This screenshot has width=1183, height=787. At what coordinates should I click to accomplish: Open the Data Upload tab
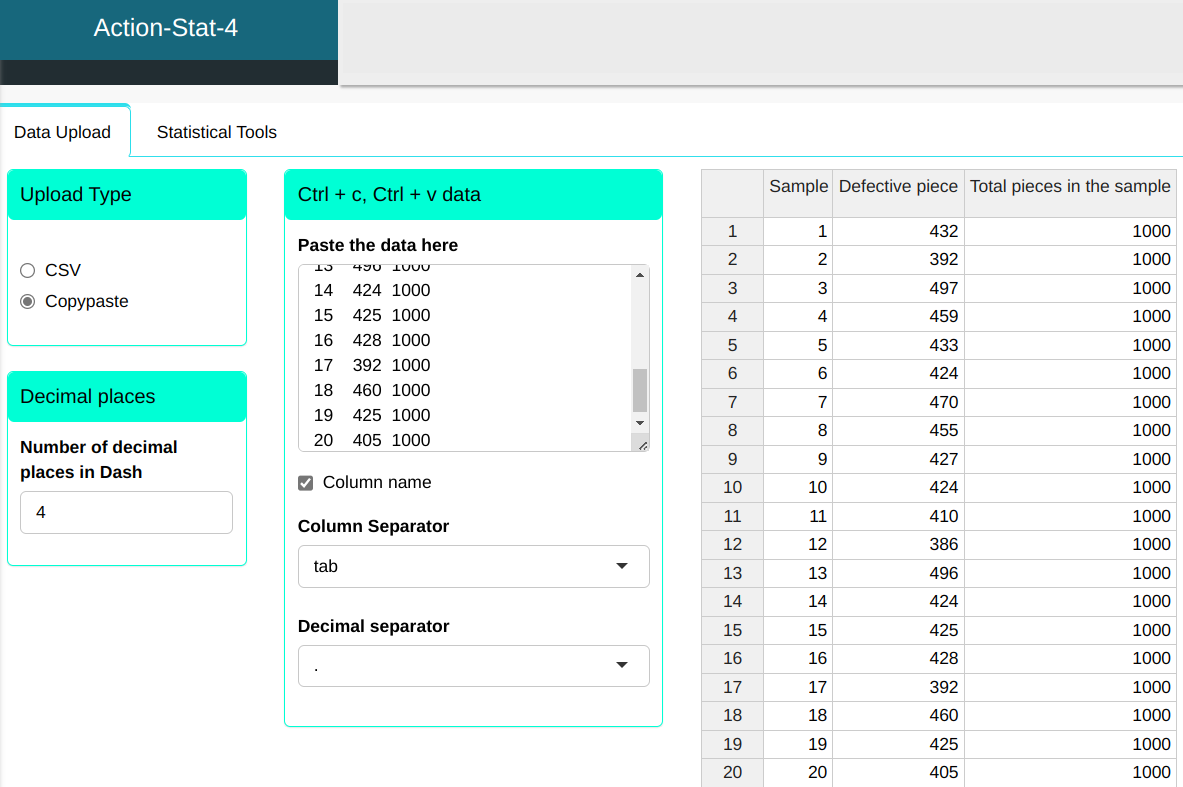point(62,133)
